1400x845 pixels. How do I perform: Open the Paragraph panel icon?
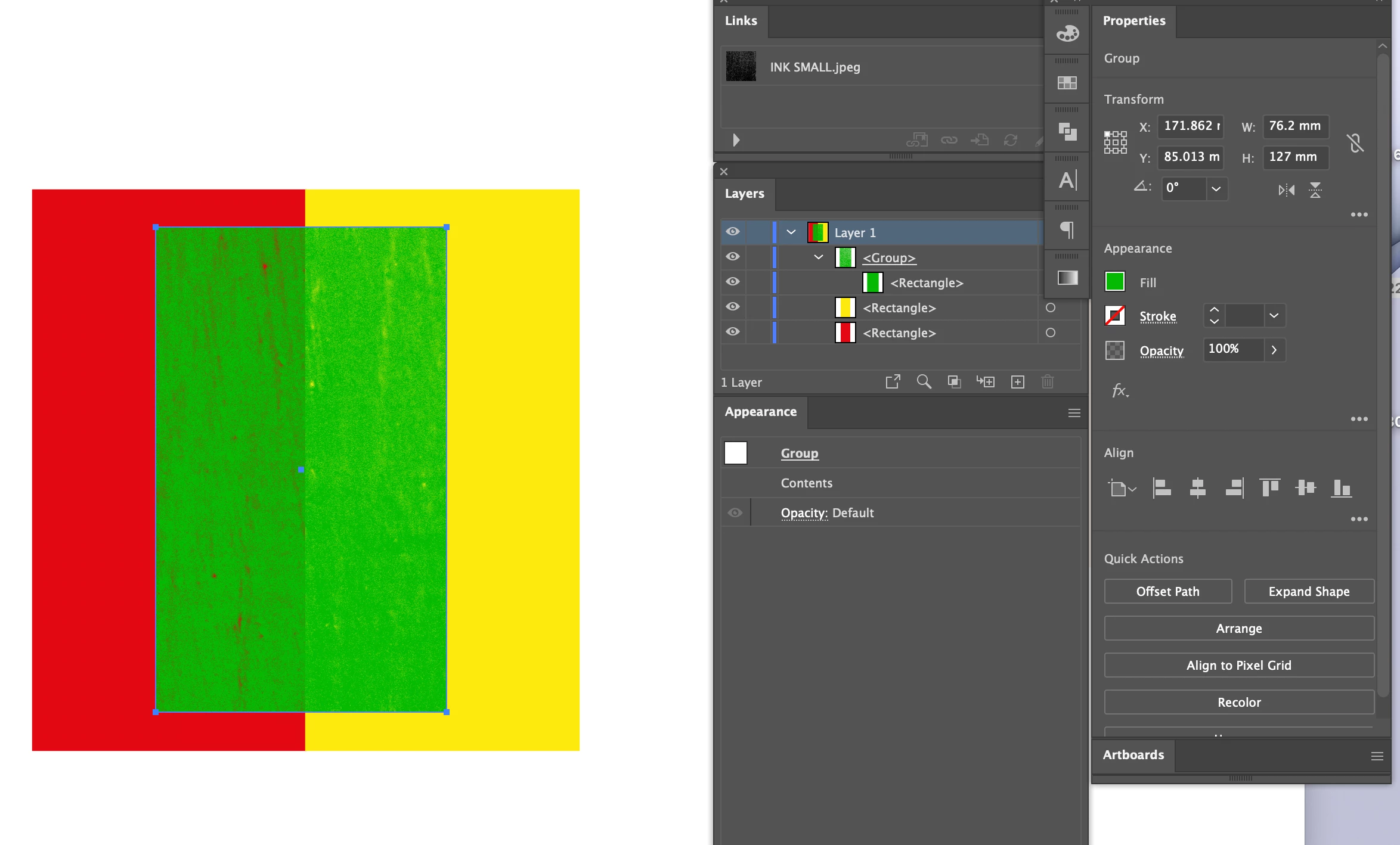coord(1067,229)
